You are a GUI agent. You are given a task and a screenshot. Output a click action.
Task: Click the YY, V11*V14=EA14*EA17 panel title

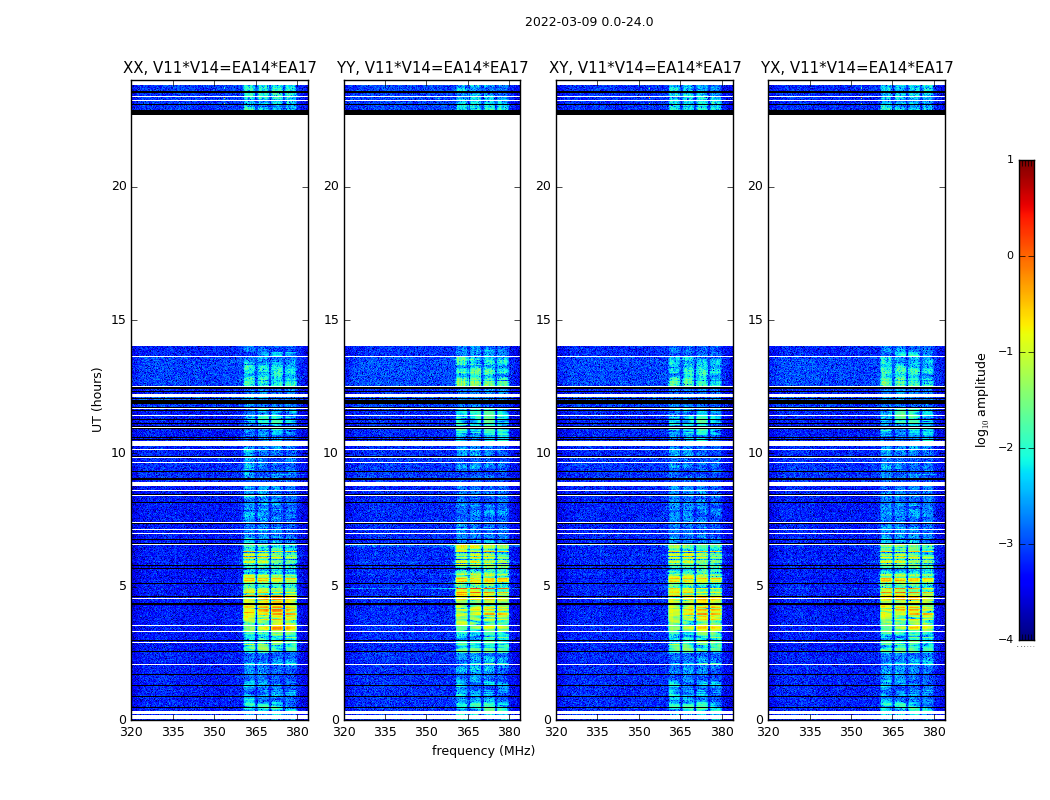[x=433, y=68]
